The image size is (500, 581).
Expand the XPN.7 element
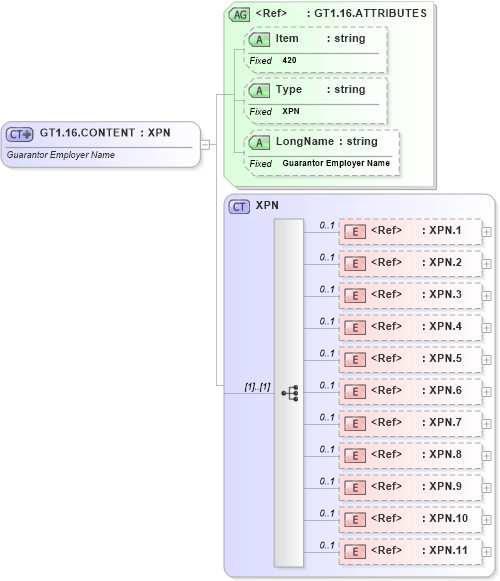click(486, 424)
